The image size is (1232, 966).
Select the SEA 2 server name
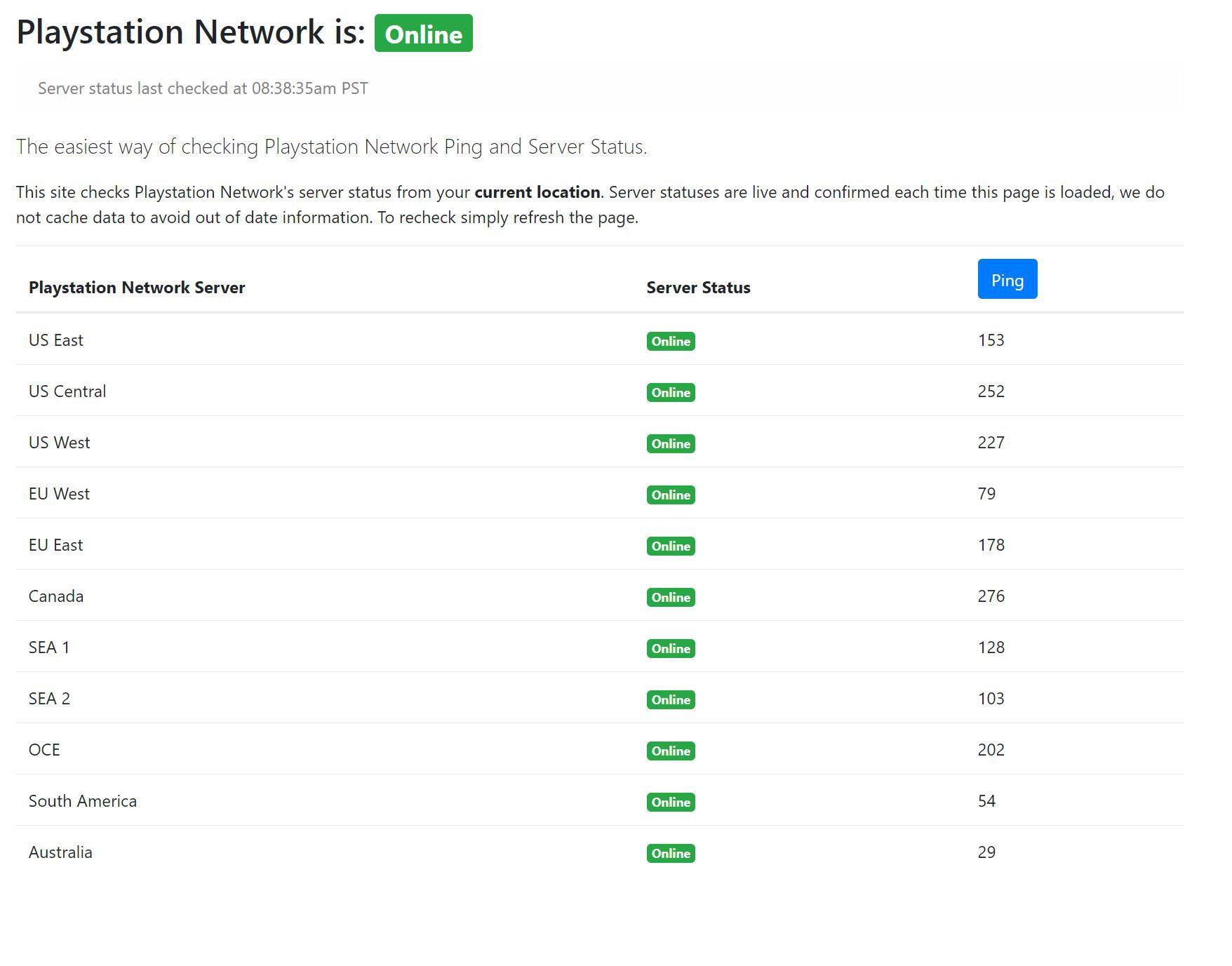click(49, 699)
